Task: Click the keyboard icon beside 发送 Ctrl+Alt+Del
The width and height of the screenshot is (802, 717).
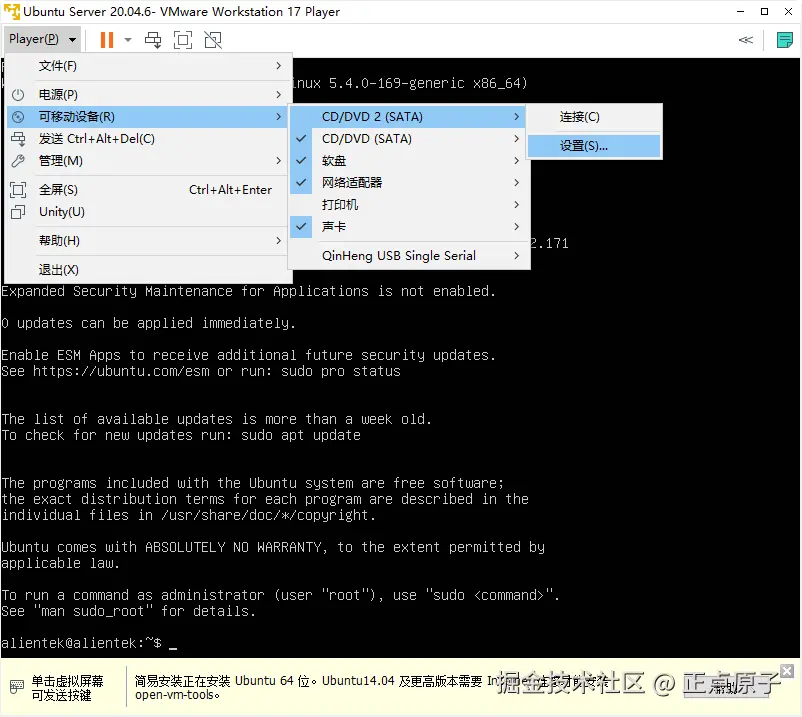Action: tap(18, 139)
